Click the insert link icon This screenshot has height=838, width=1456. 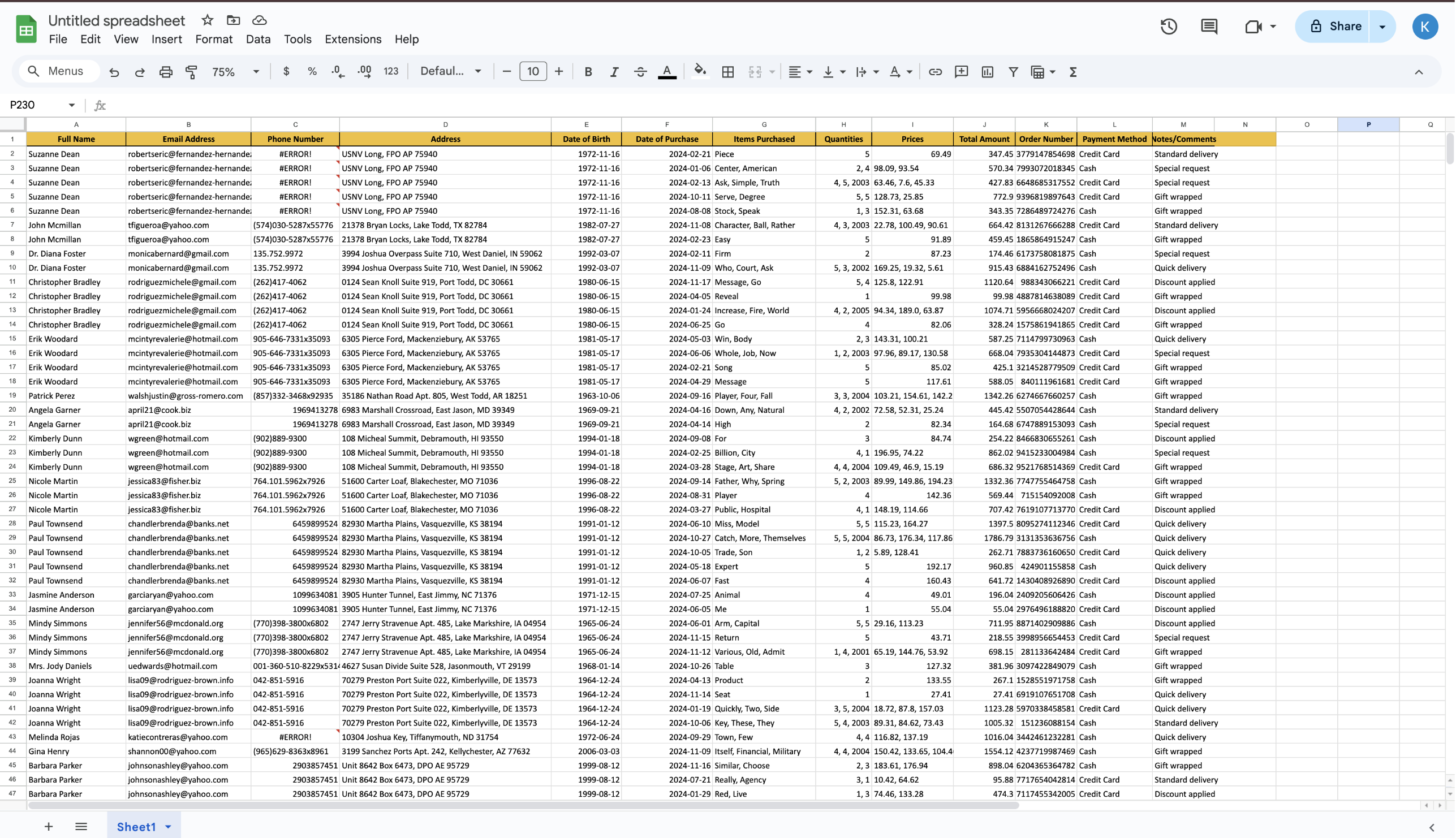point(935,71)
